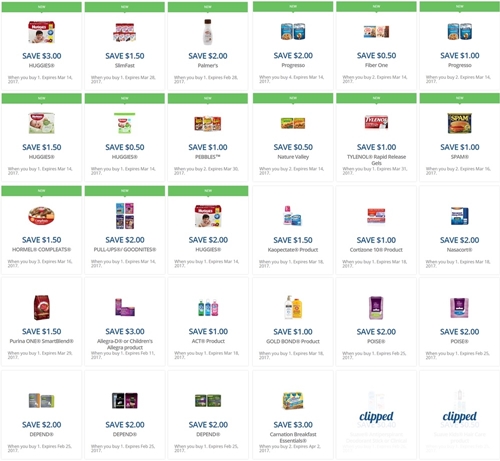Clip the SAVE $3.00 Allegra-D coupon
Image resolution: width=500 pixels, height=461 pixels.
125,332
